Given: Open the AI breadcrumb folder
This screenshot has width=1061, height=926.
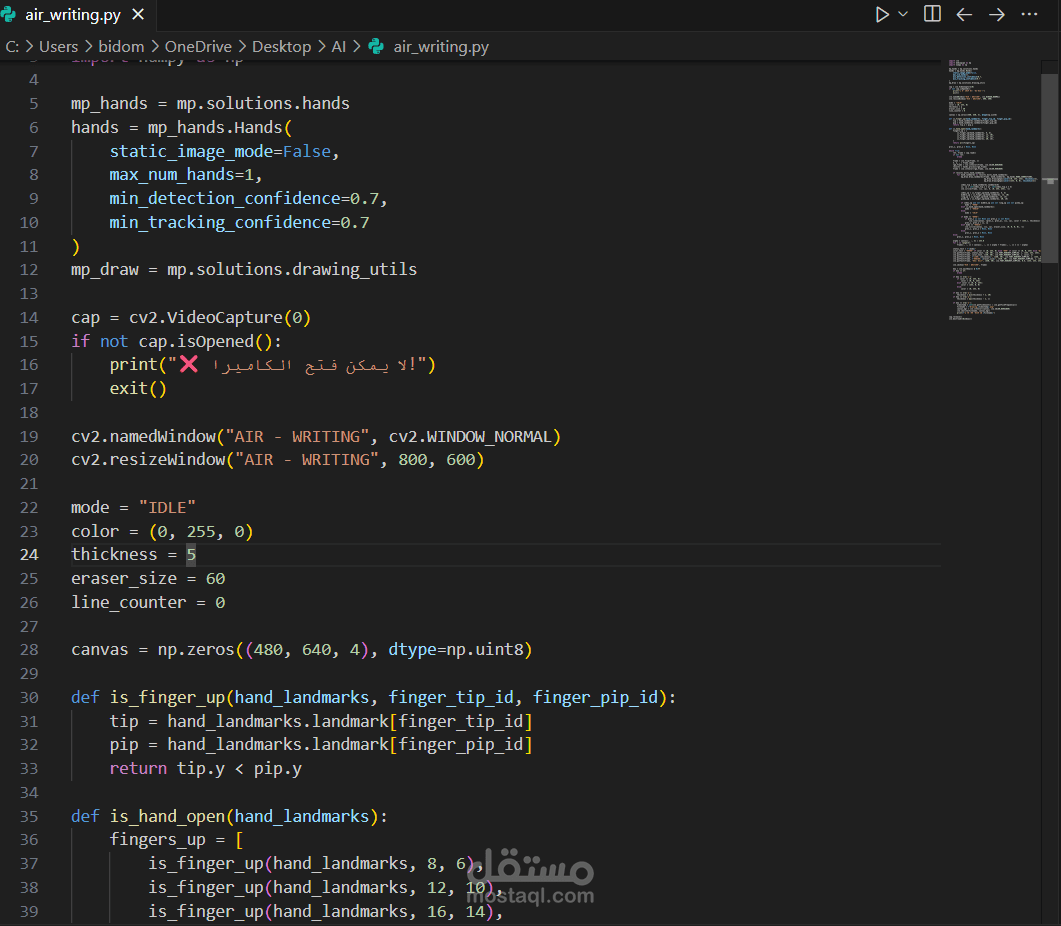Looking at the screenshot, I should (x=338, y=47).
